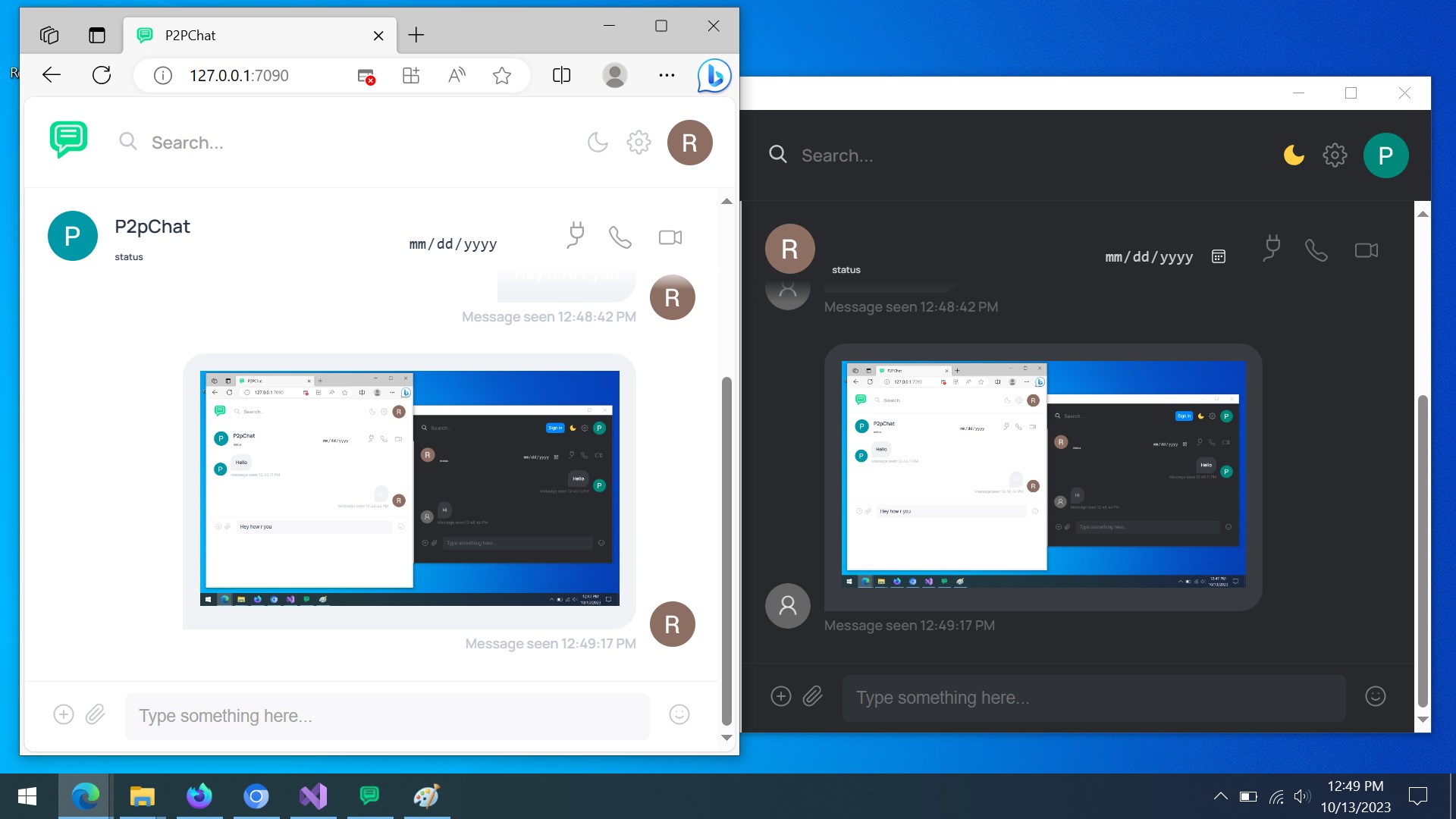1456x819 pixels.
Task: Click the plug connect icon in light chat
Action: tap(576, 235)
